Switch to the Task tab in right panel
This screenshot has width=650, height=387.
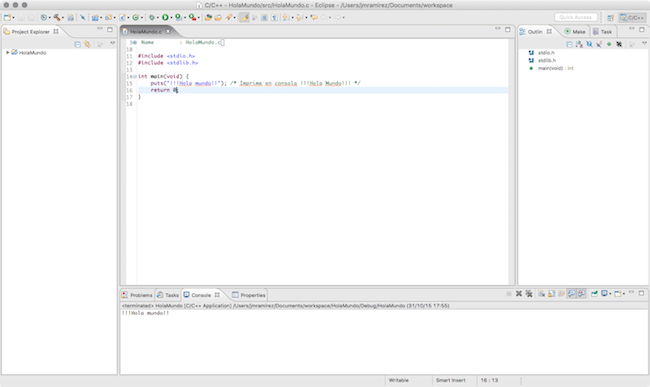(x=603, y=31)
